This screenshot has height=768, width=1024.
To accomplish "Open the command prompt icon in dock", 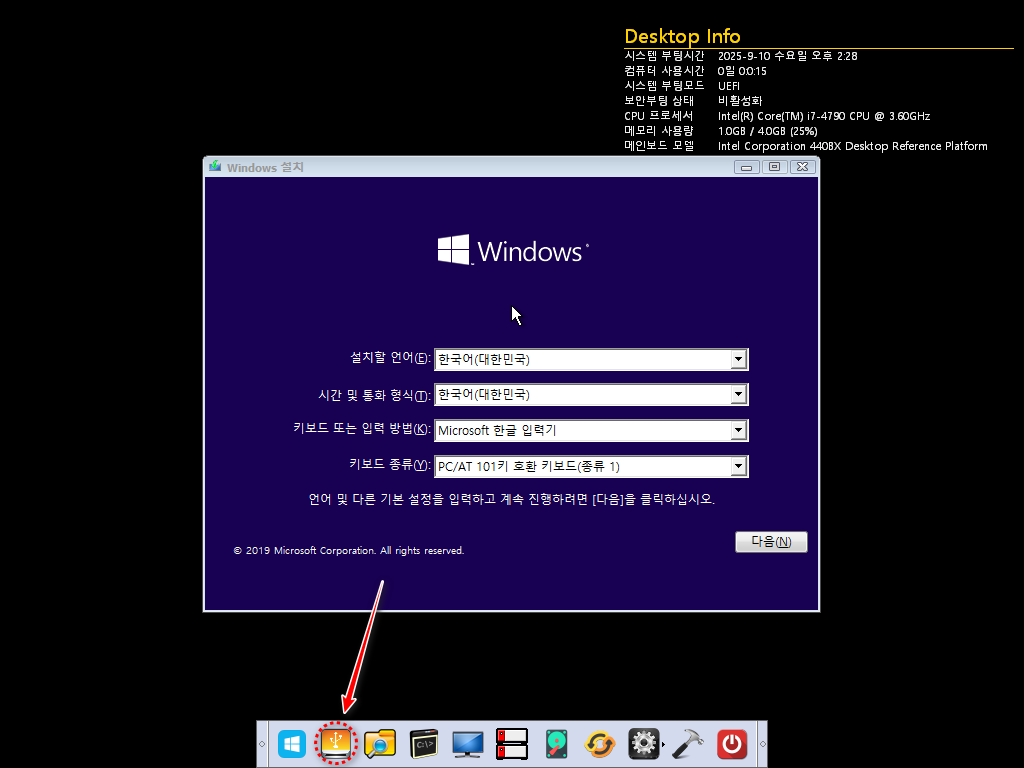I will 424,744.
